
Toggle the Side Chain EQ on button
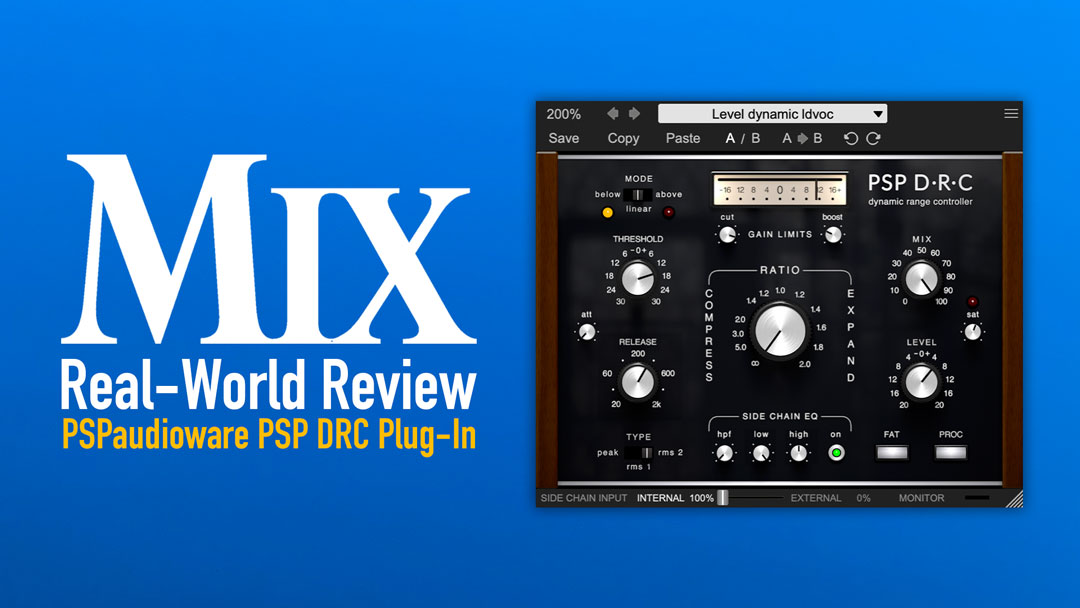pyautogui.click(x=836, y=453)
